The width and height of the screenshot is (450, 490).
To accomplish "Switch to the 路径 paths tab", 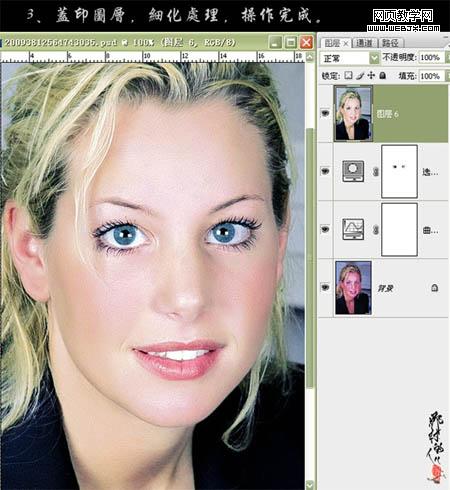I will [390, 43].
